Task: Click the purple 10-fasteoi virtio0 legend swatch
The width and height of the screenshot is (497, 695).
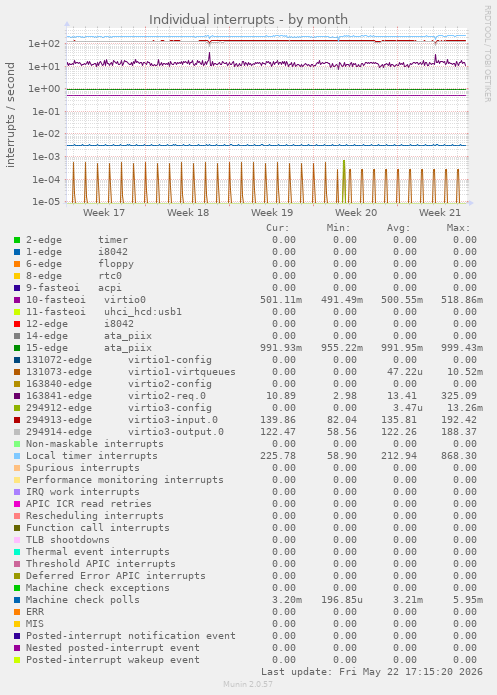Action: click(17, 300)
